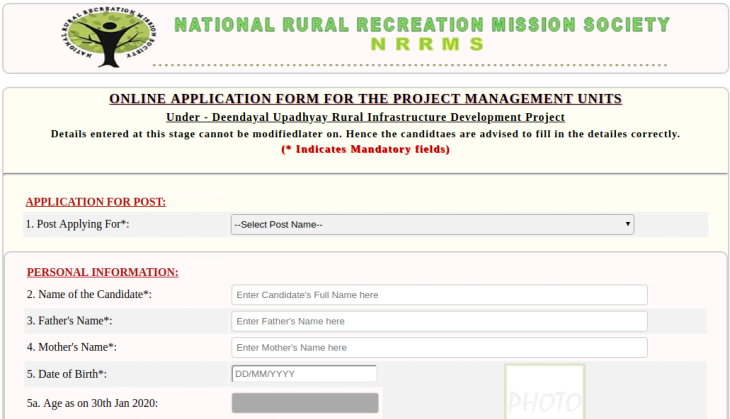Click the 'PERSONAL INFORMATION:' heading
Screen dimensions: 730x419
pyautogui.click(x=102, y=272)
